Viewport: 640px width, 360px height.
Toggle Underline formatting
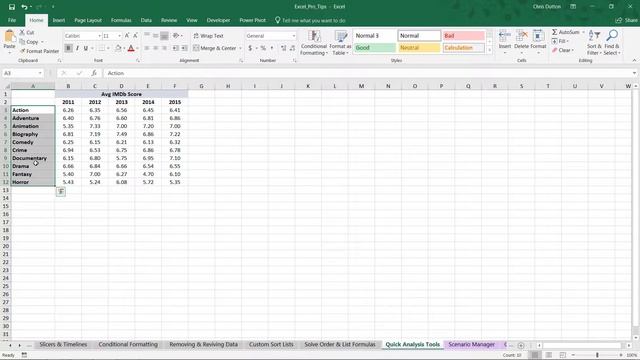(86, 48)
